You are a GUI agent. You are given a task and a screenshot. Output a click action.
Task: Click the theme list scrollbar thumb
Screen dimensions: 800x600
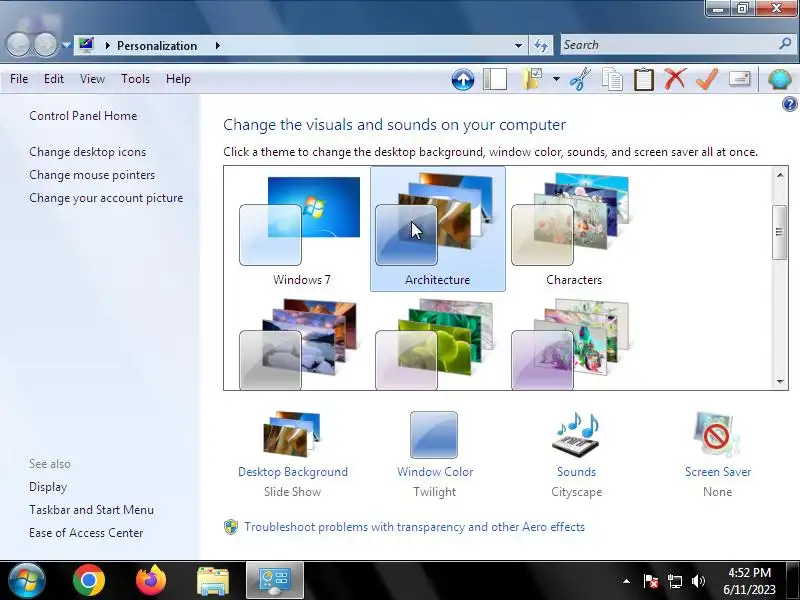click(779, 232)
